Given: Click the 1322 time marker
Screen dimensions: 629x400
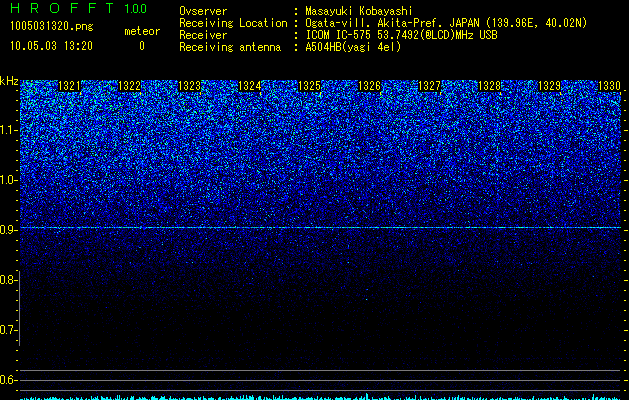Looking at the screenshot, I should pyautogui.click(x=129, y=86).
